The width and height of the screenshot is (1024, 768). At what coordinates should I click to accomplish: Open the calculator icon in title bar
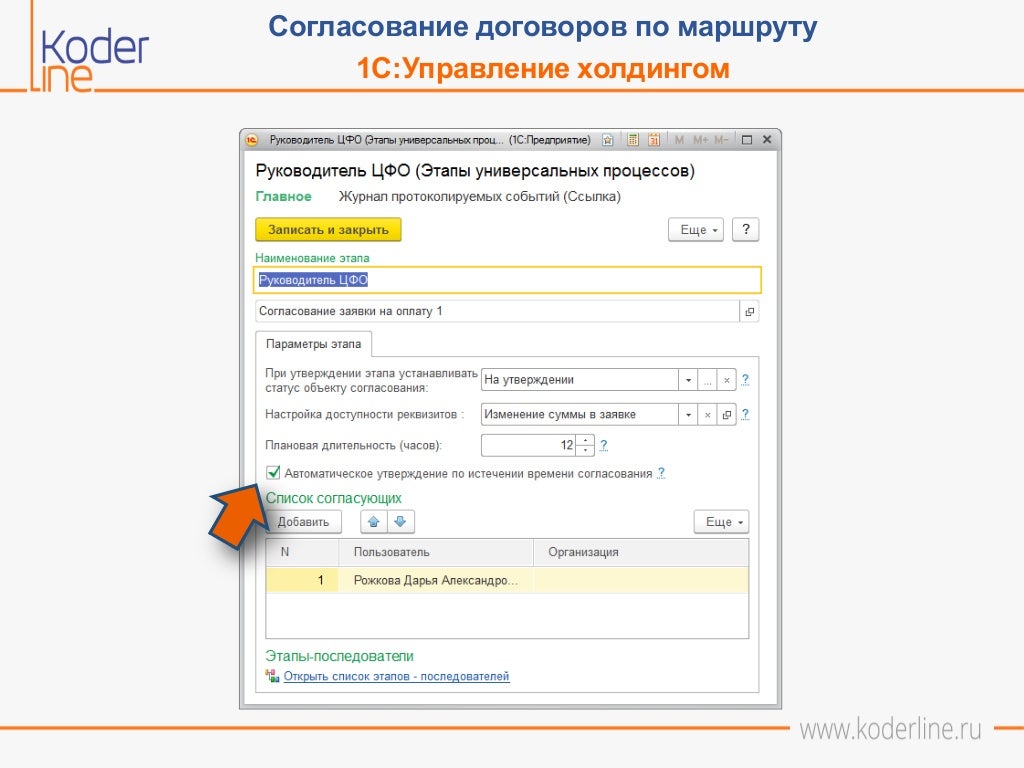pyautogui.click(x=633, y=140)
